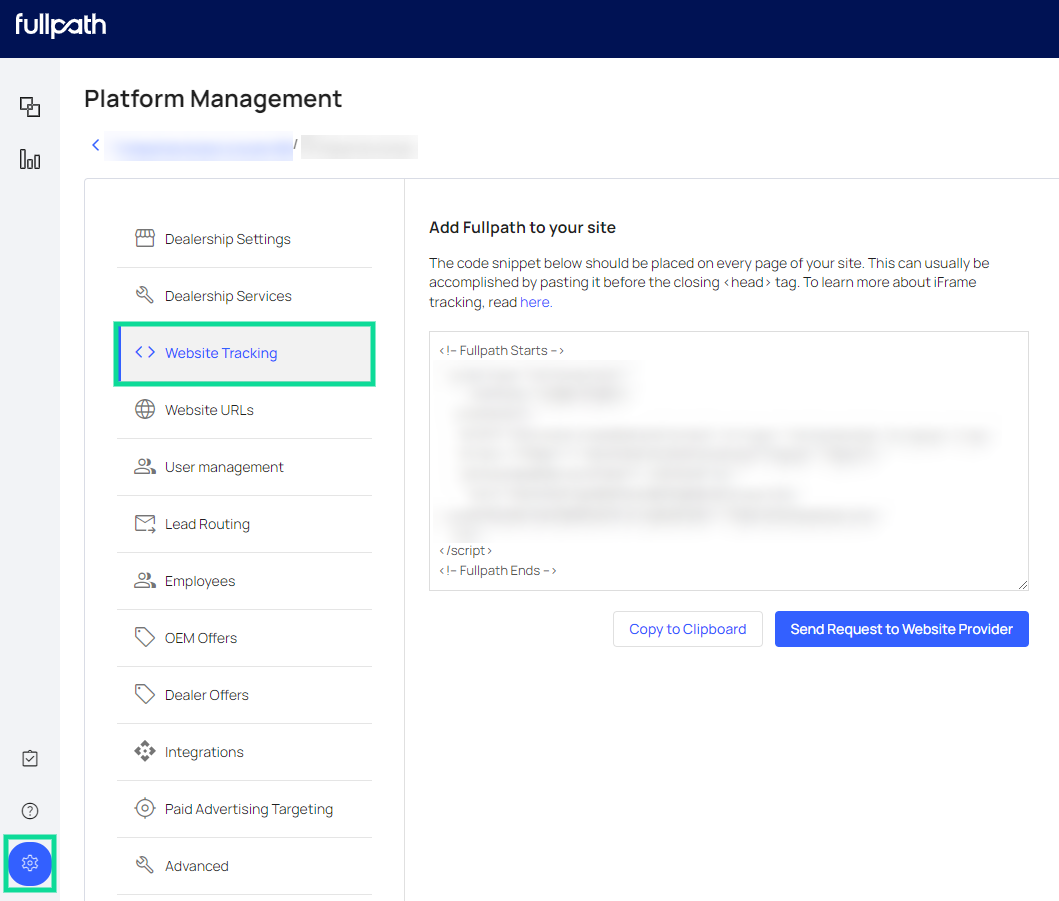This screenshot has height=901, width=1059.
Task: Click the envelope icon beside Lead Routing
Action: pos(145,524)
